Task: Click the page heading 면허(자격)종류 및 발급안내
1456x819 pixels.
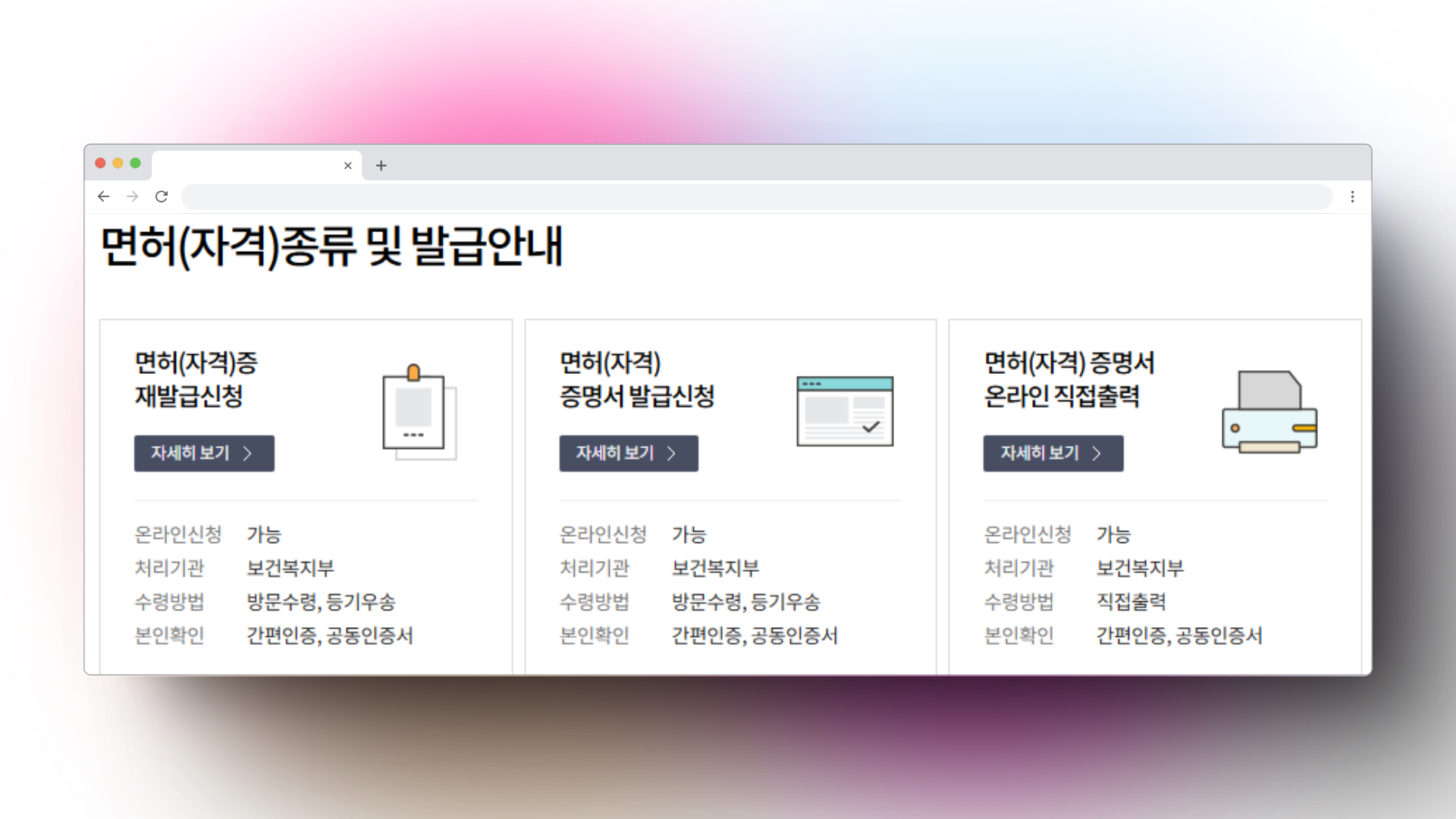Action: (x=331, y=246)
